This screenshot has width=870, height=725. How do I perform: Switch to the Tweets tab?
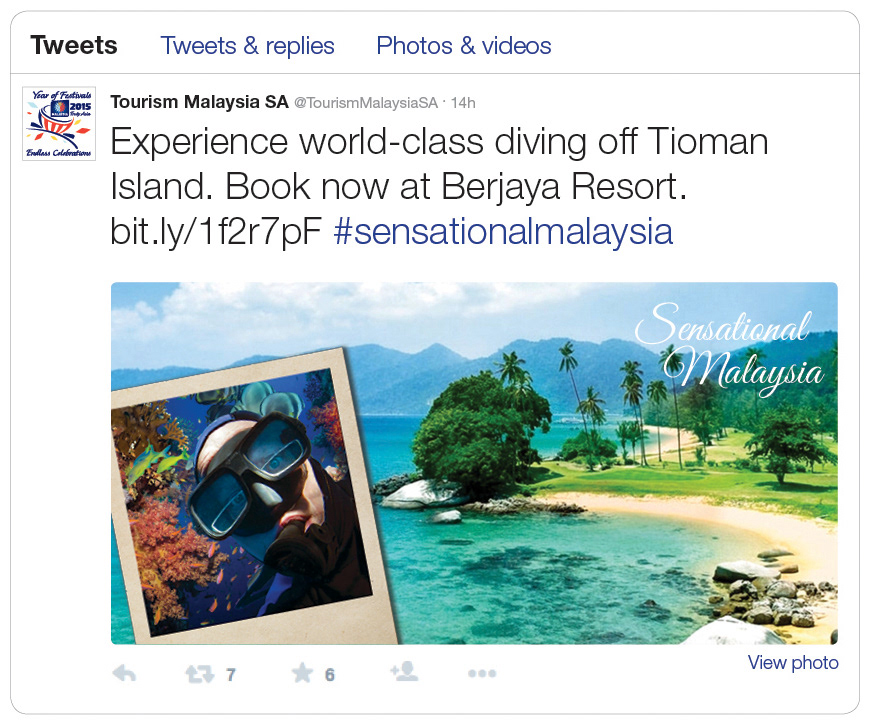click(74, 45)
